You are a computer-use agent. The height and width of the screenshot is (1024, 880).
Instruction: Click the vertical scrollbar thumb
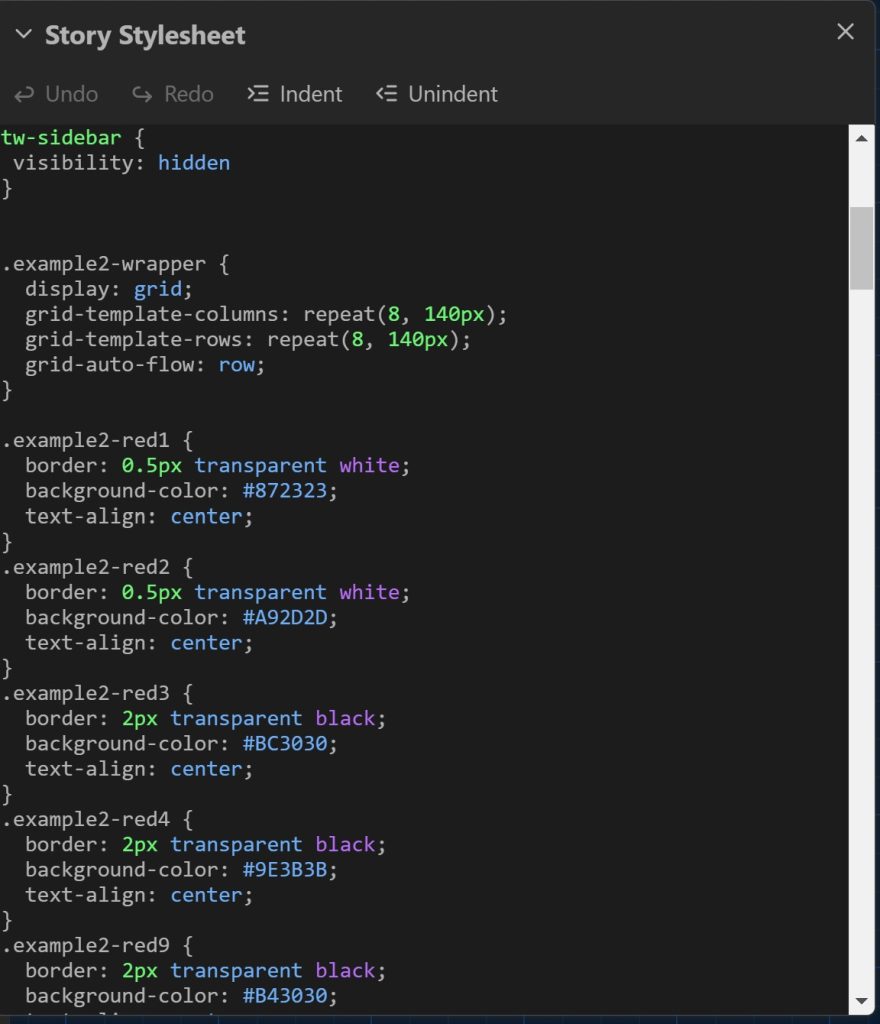pyautogui.click(x=861, y=248)
